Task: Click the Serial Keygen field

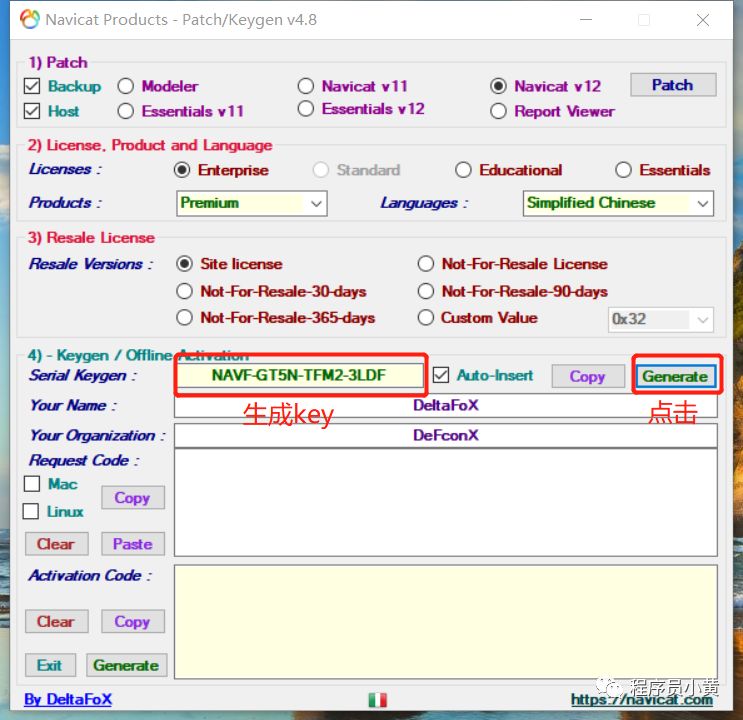Action: pyautogui.click(x=299, y=375)
